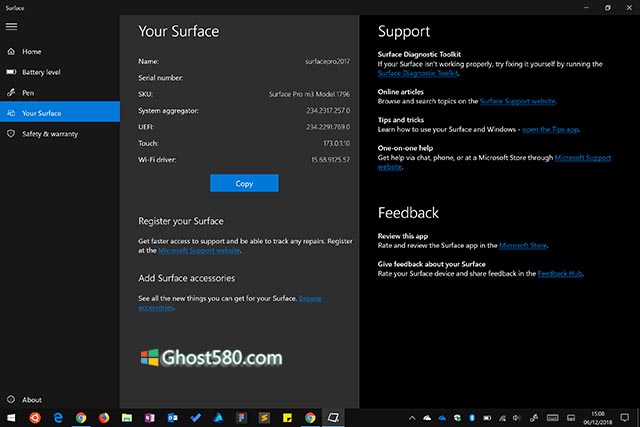Click the 'Add Surface accessories' heading
The image size is (640, 427).
pos(187,278)
